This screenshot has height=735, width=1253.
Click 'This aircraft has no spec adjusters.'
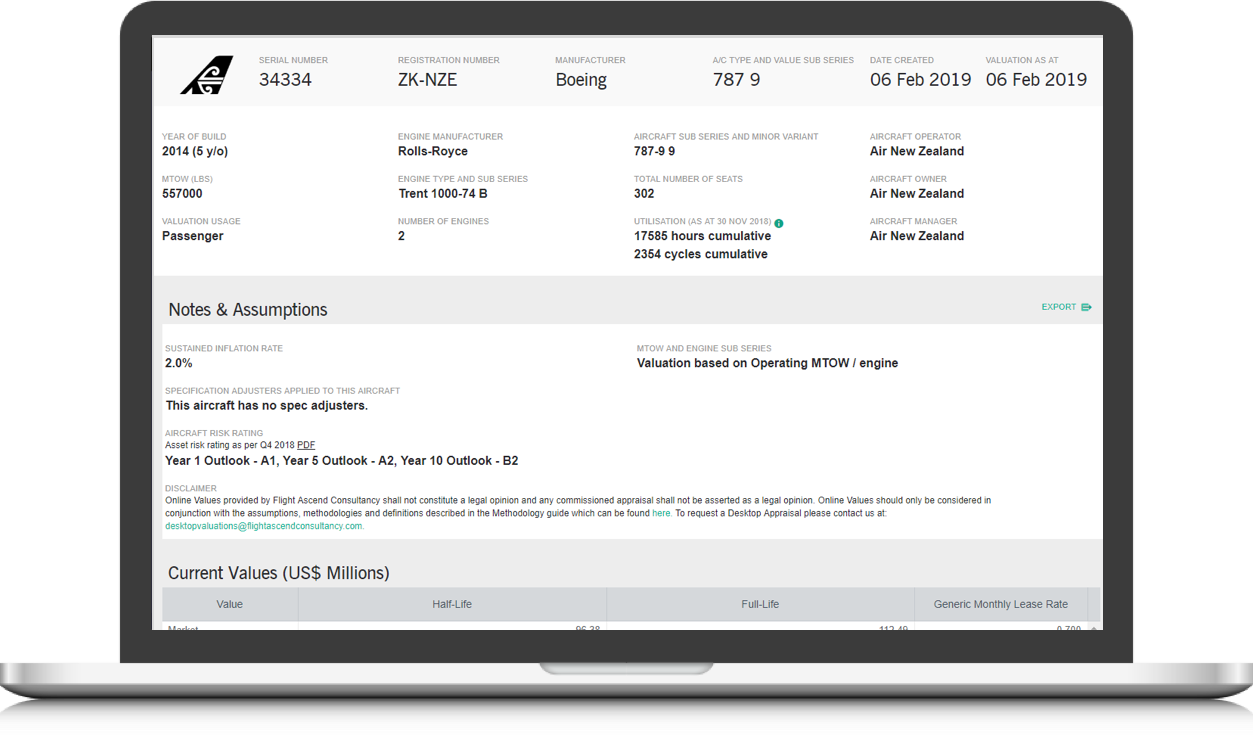tap(266, 407)
